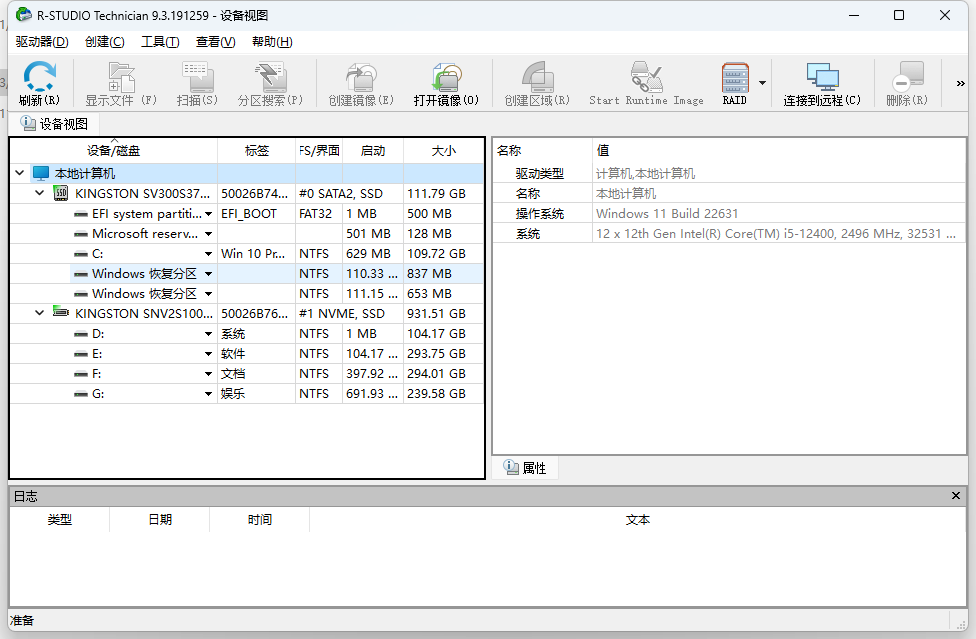Click the Show Files (显示文件) toolbar icon
Image resolution: width=976 pixels, height=639 pixels.
pyautogui.click(x=121, y=77)
